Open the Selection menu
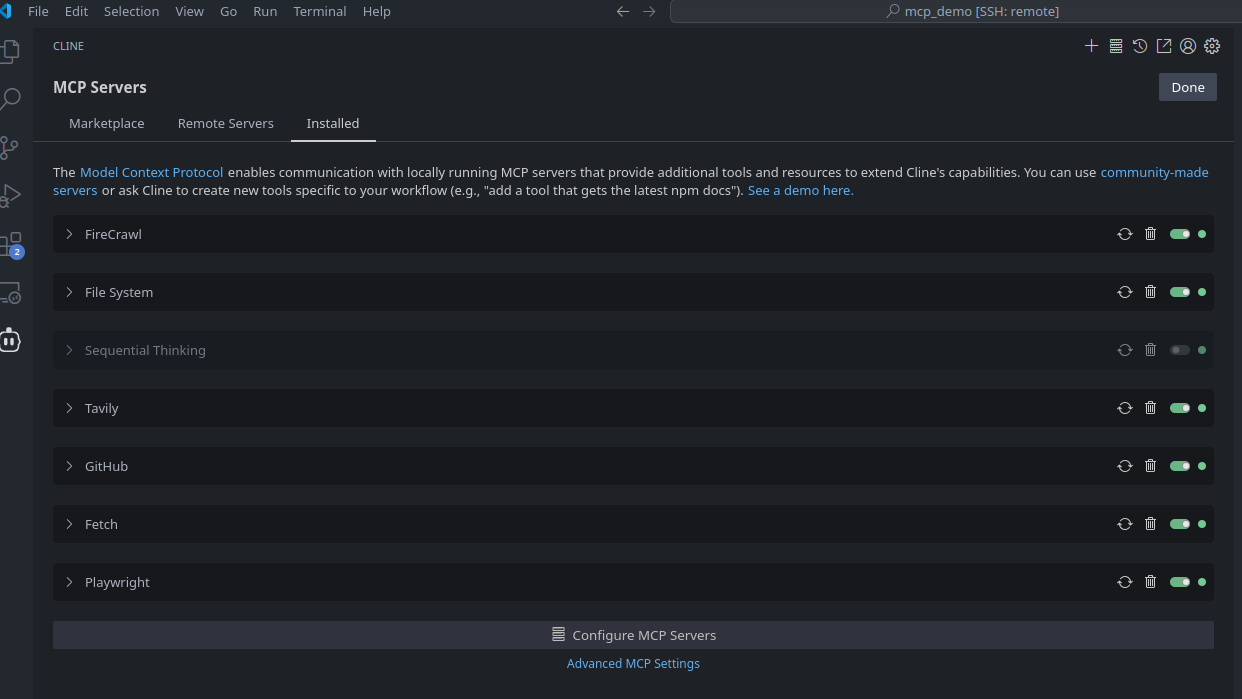Screen dimensions: 1242x699 click(132, 11)
